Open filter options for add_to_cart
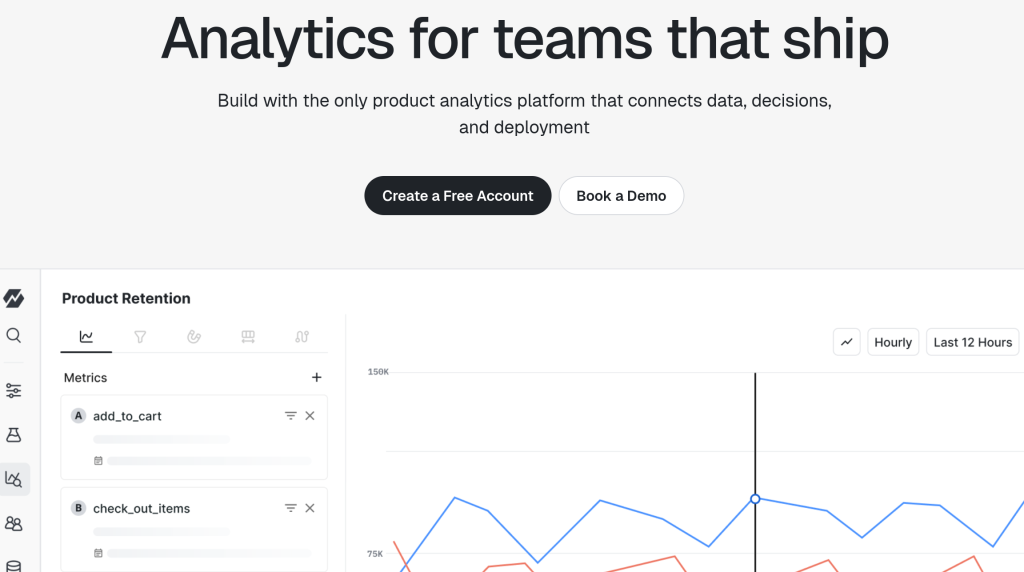The width and height of the screenshot is (1024, 572). point(291,416)
